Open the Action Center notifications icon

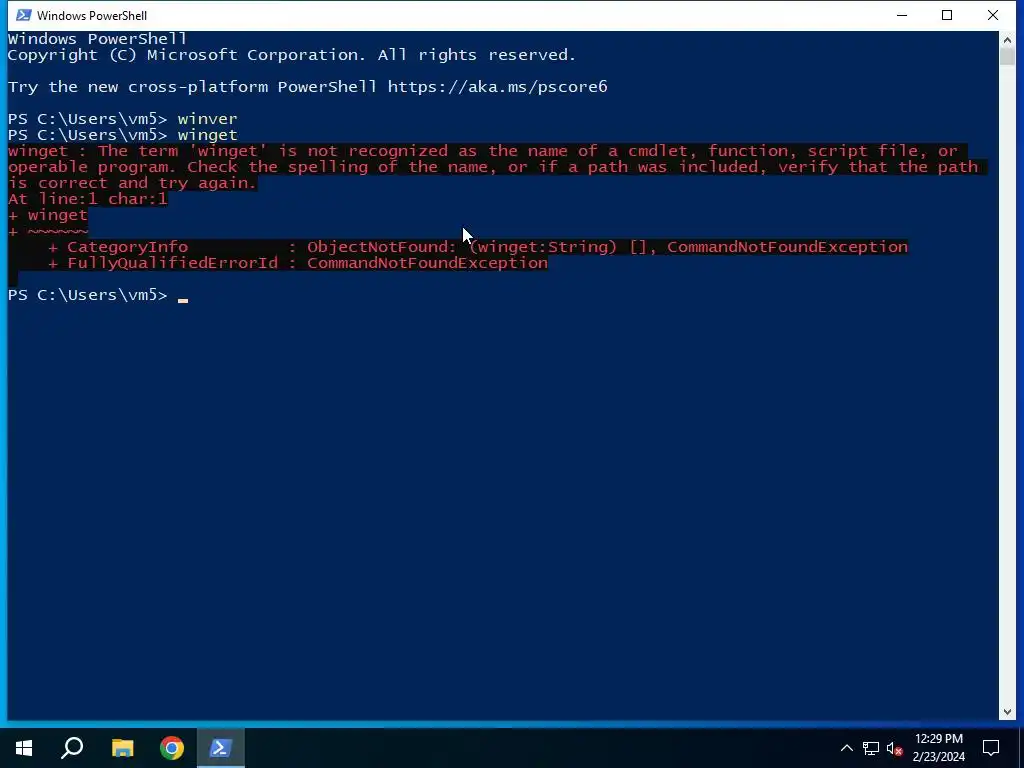tap(991, 748)
